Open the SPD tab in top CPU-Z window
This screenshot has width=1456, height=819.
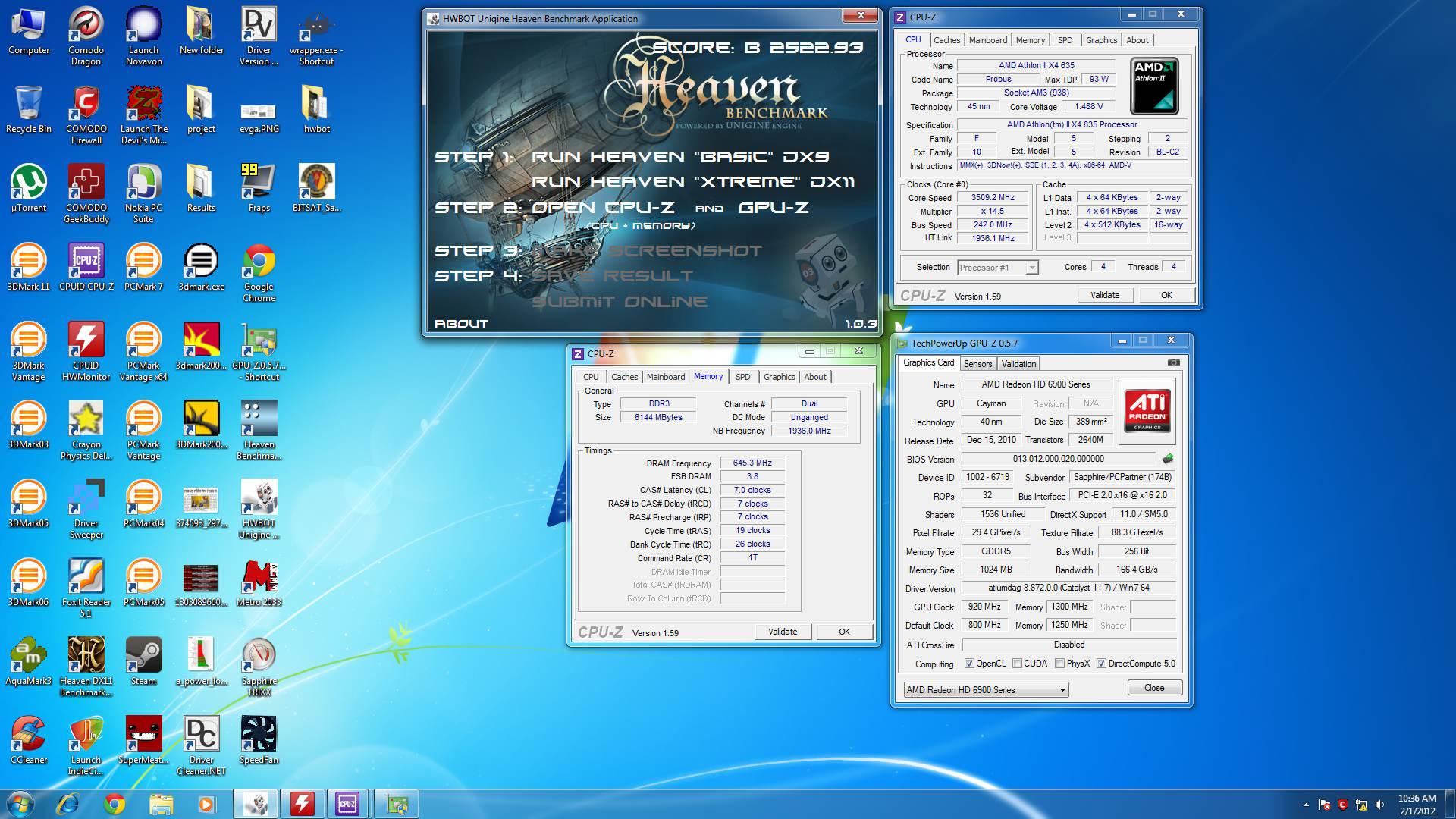tap(1065, 40)
